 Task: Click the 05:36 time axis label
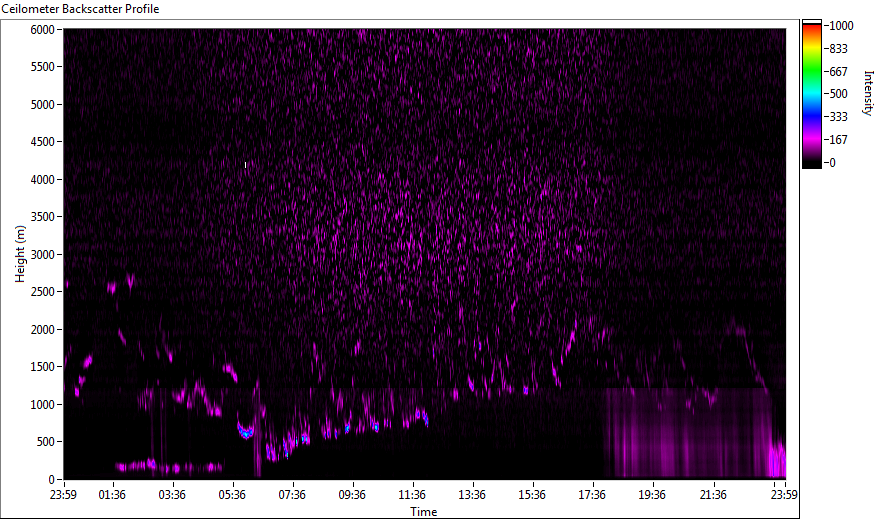(x=232, y=495)
